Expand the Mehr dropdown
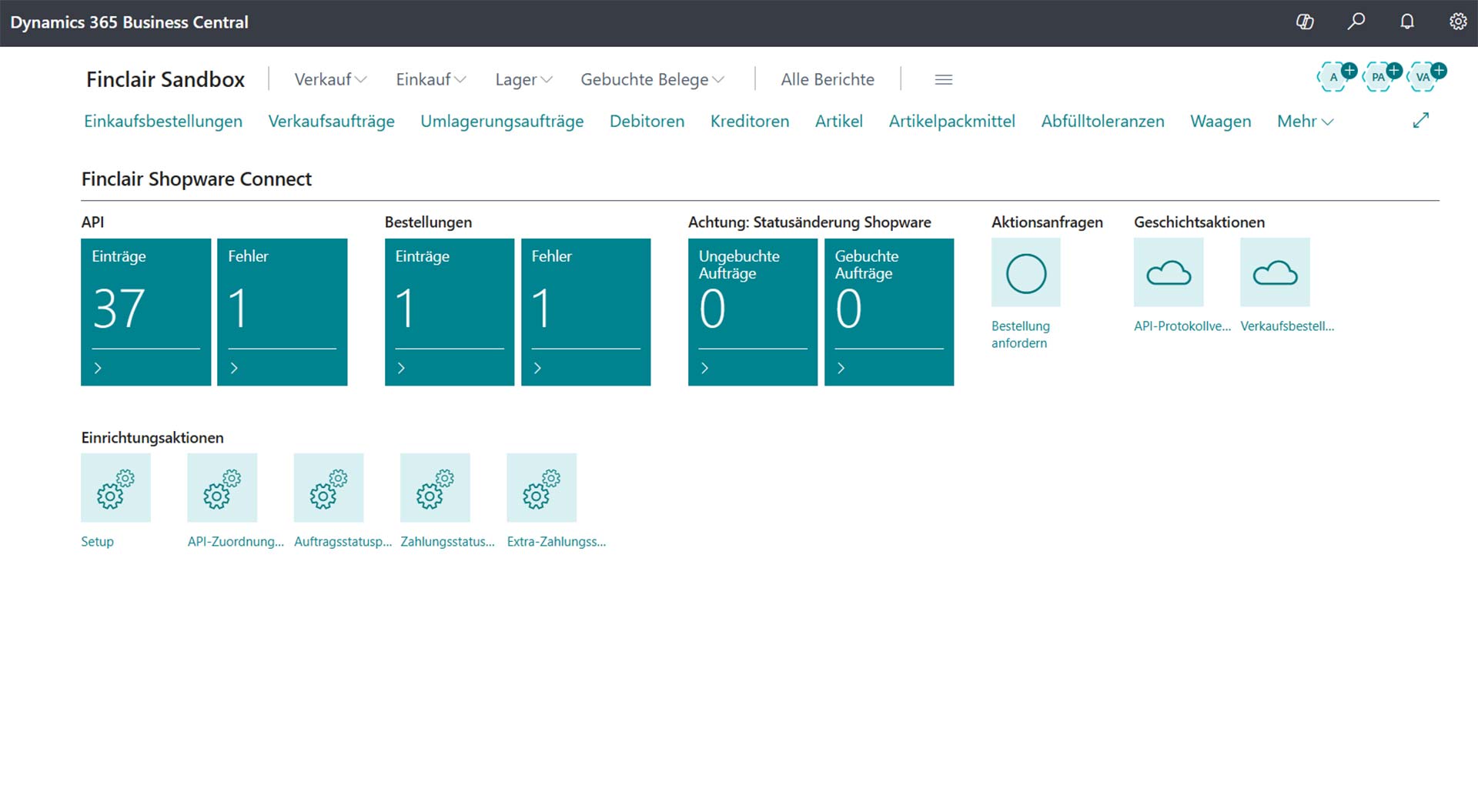The width and height of the screenshot is (1478, 812). tap(1305, 122)
